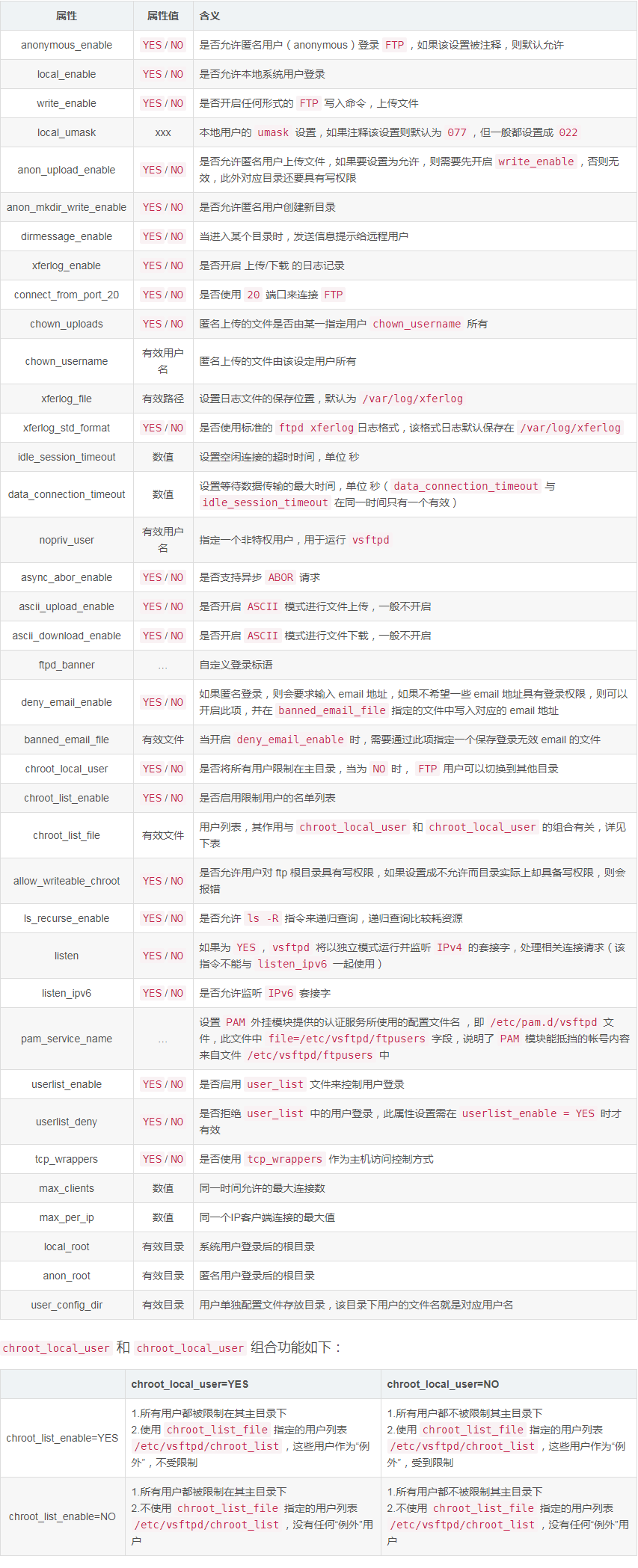
Task: Click the ftpd_banner attribute name
Action: [x=67, y=665]
